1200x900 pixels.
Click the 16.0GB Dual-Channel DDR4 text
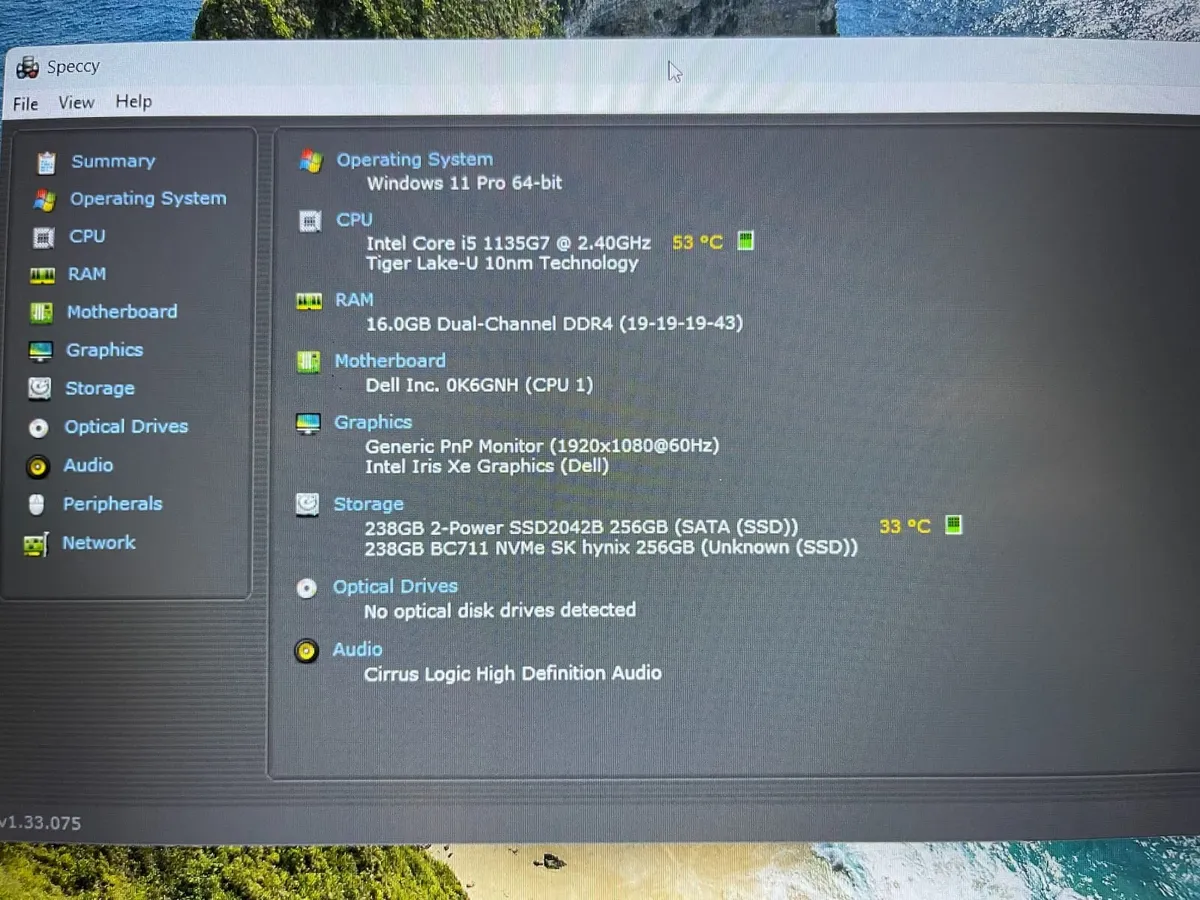click(554, 323)
